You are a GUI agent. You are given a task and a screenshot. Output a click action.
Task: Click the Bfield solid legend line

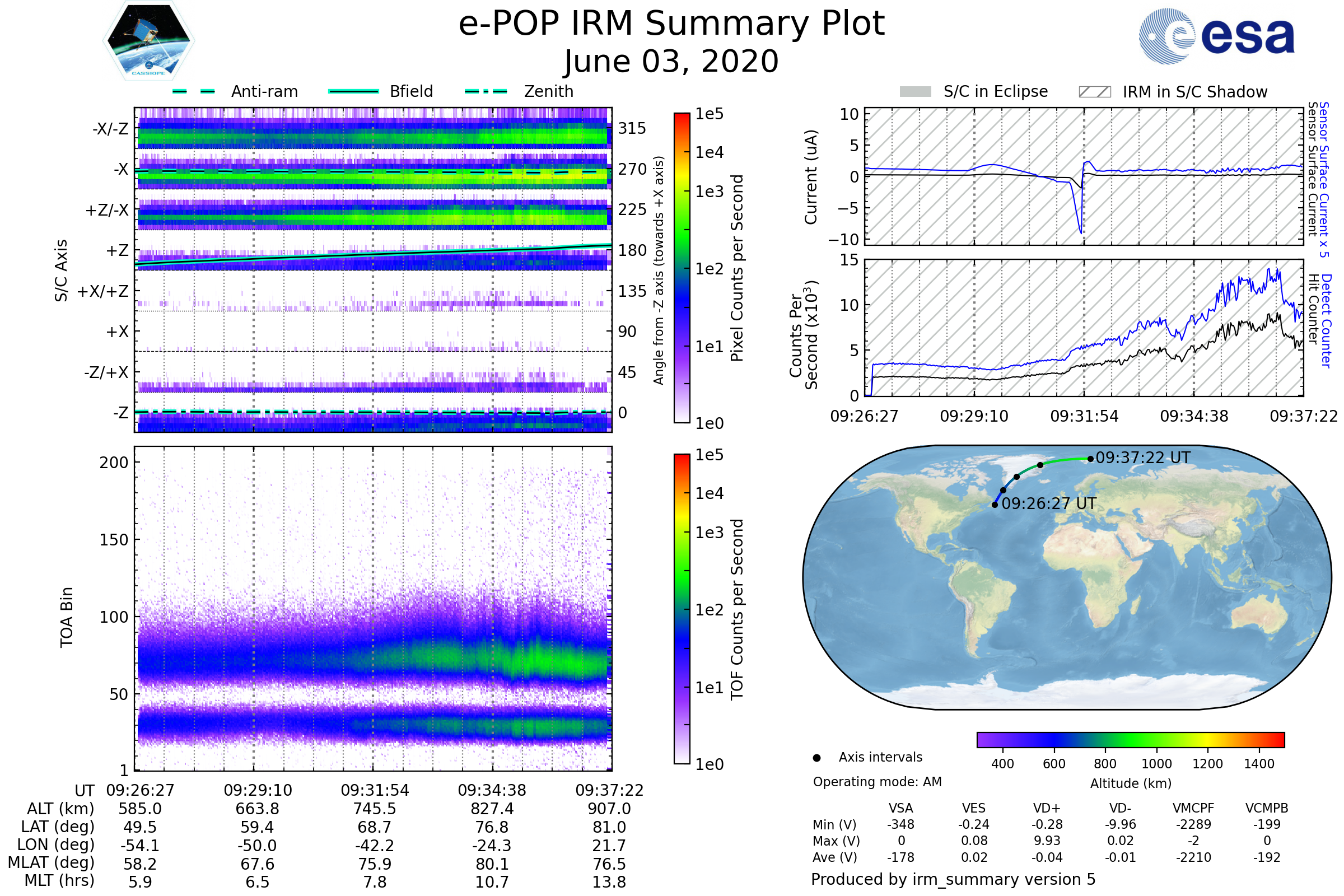pyautogui.click(x=354, y=91)
